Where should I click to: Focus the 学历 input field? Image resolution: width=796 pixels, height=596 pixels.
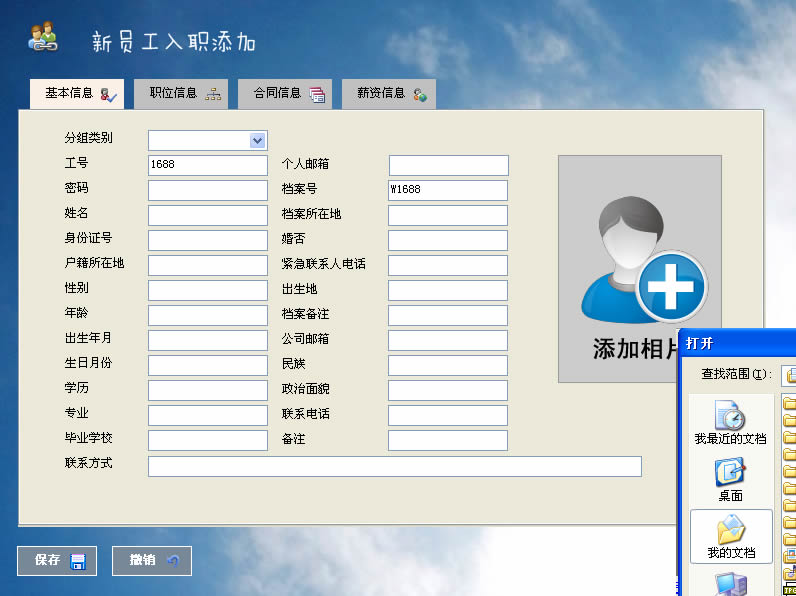(208, 390)
